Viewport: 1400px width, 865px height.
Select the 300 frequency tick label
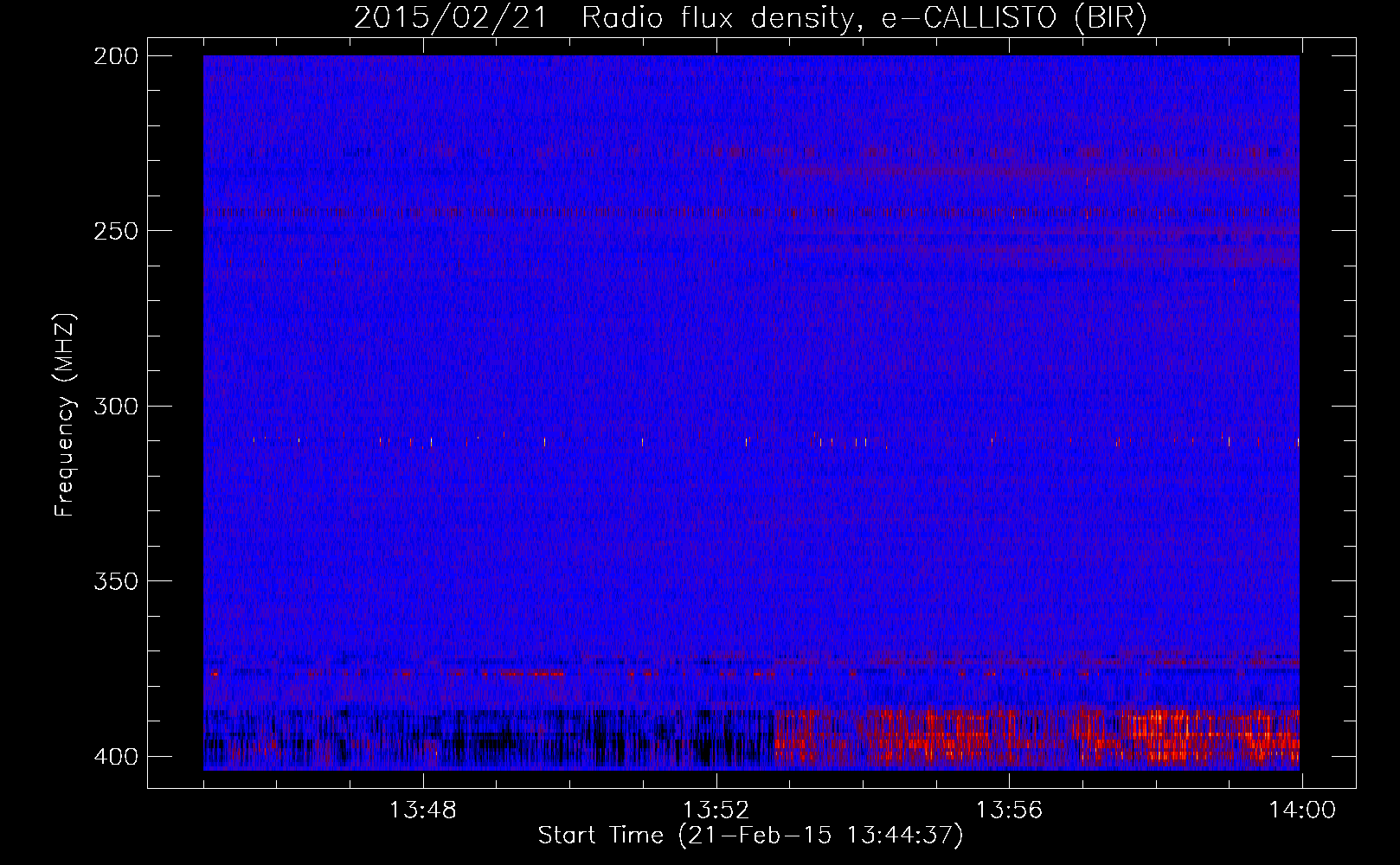(x=115, y=407)
